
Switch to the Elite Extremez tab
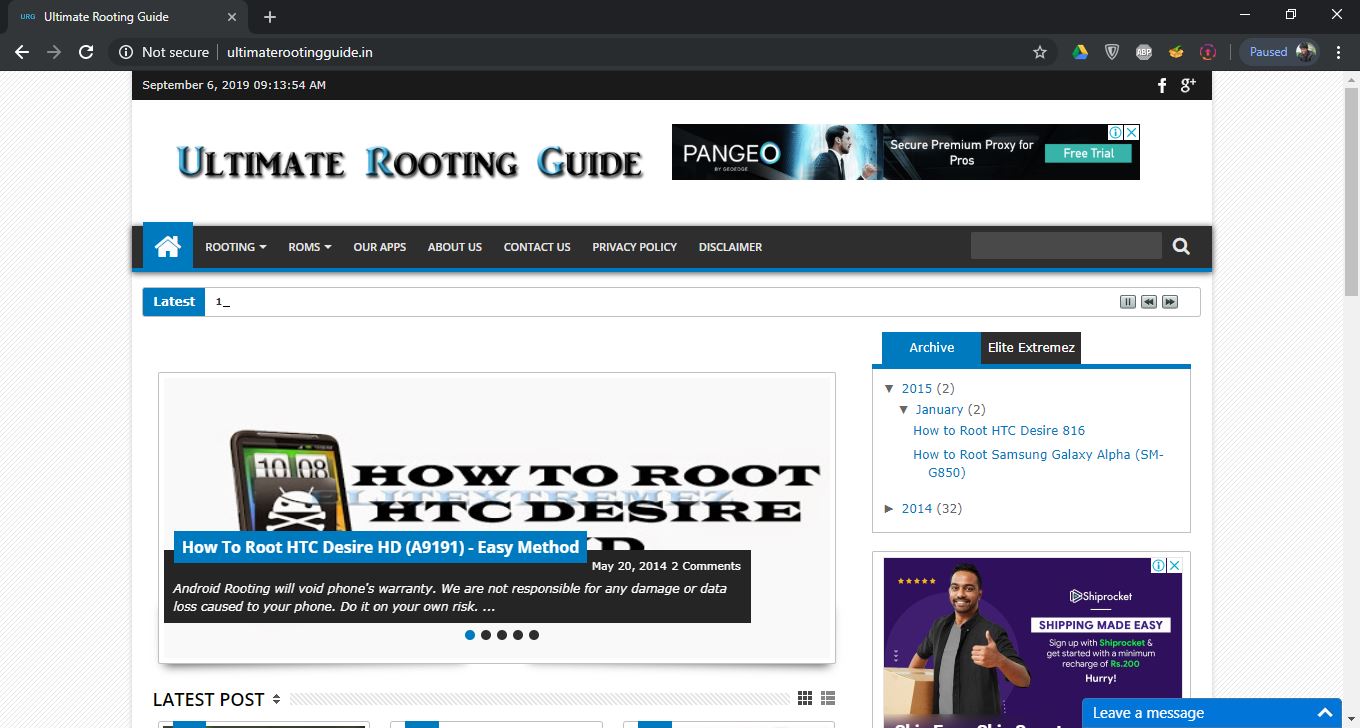click(x=1031, y=348)
